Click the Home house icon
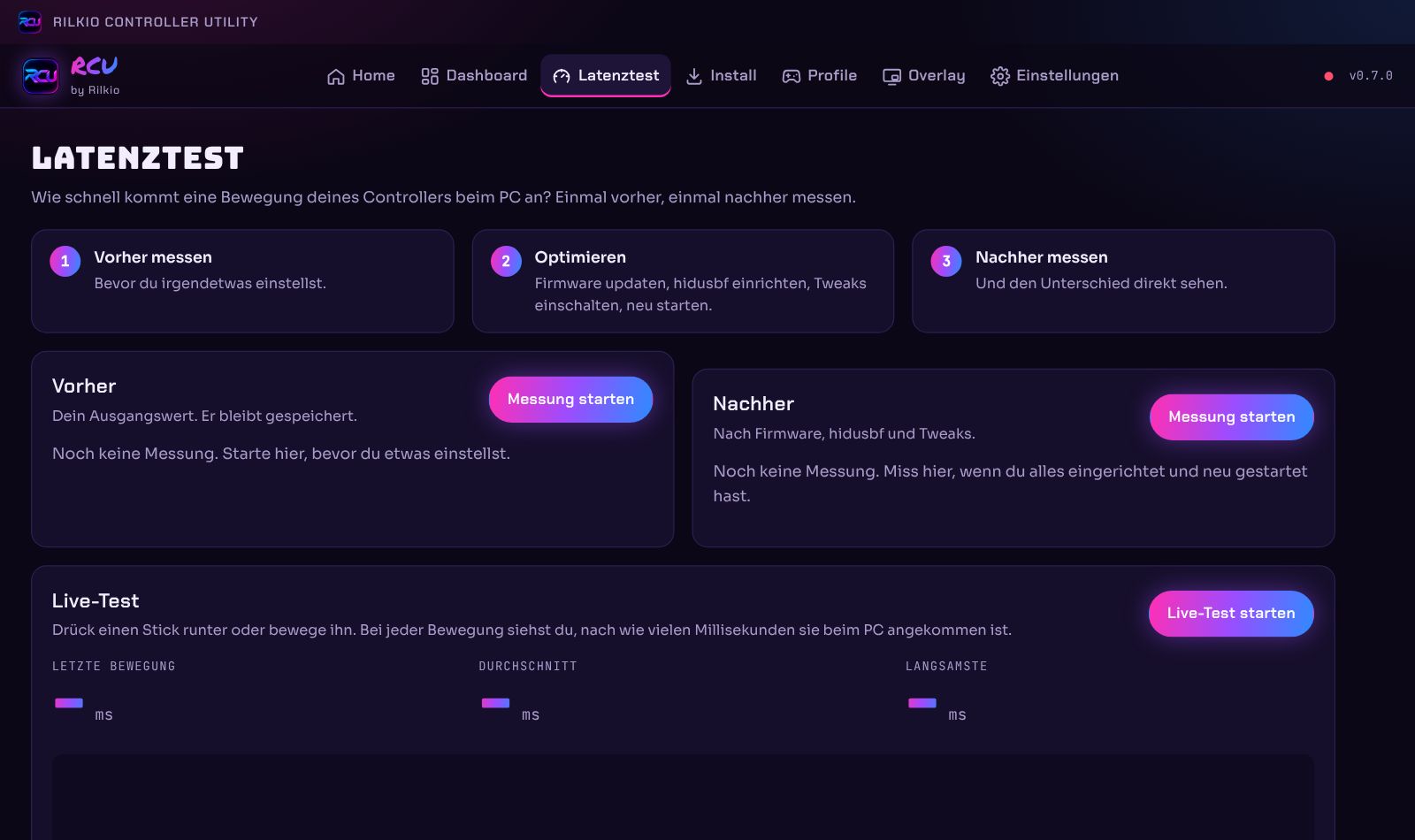 335,76
